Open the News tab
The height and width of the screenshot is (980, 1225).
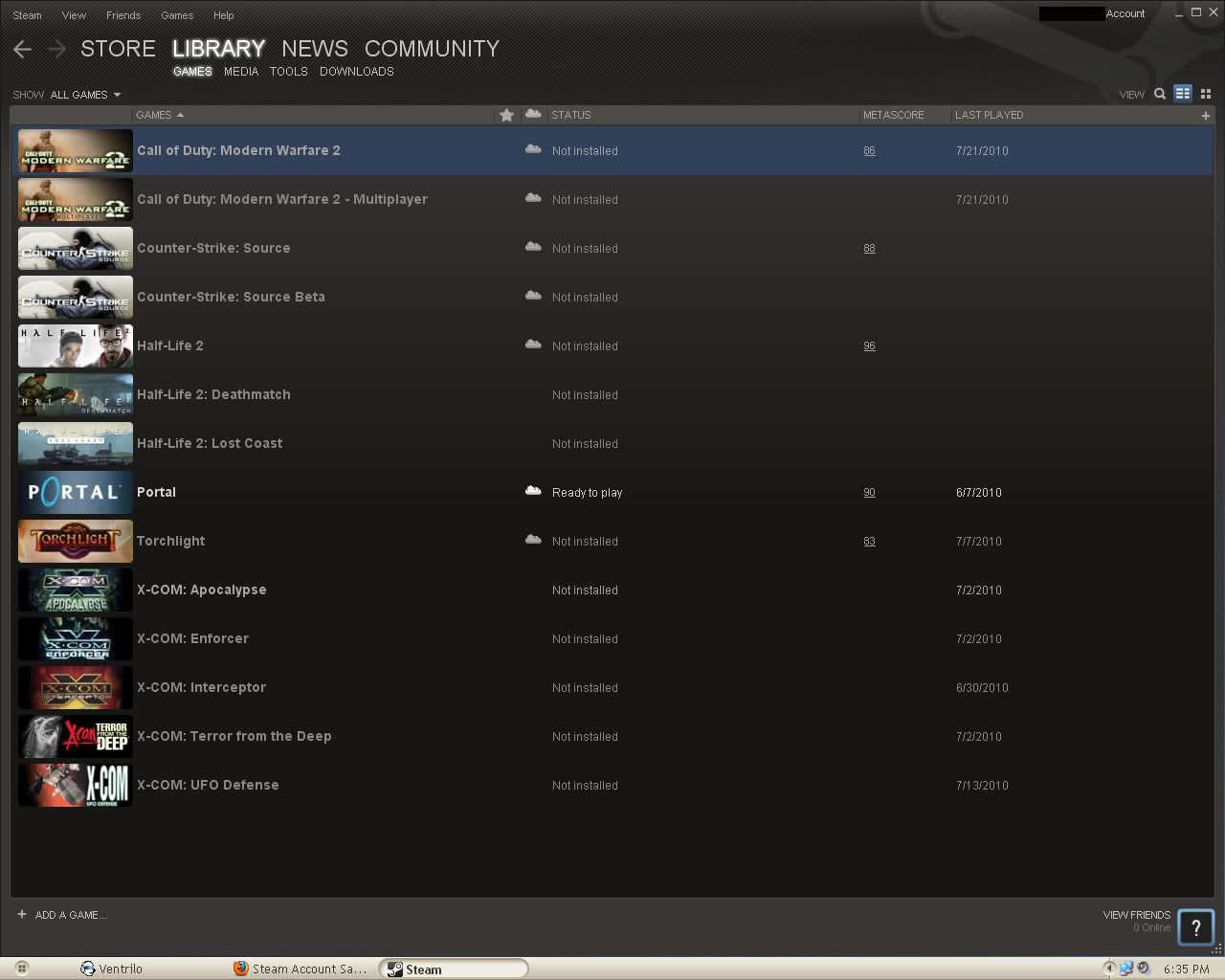315,49
